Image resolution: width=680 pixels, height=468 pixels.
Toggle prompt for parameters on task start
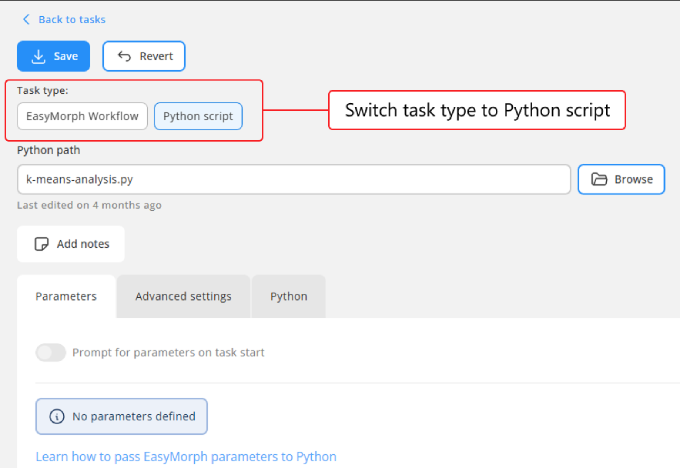pyautogui.click(x=51, y=352)
